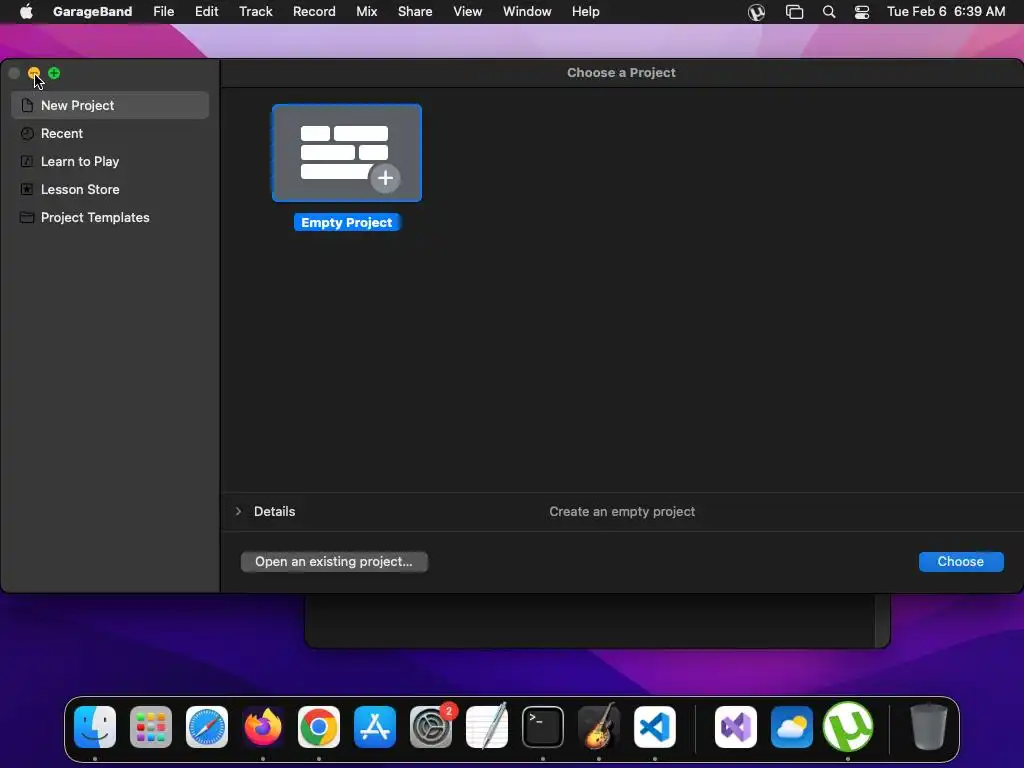Open Learn to Play section
The width and height of the screenshot is (1024, 768).
(110, 161)
